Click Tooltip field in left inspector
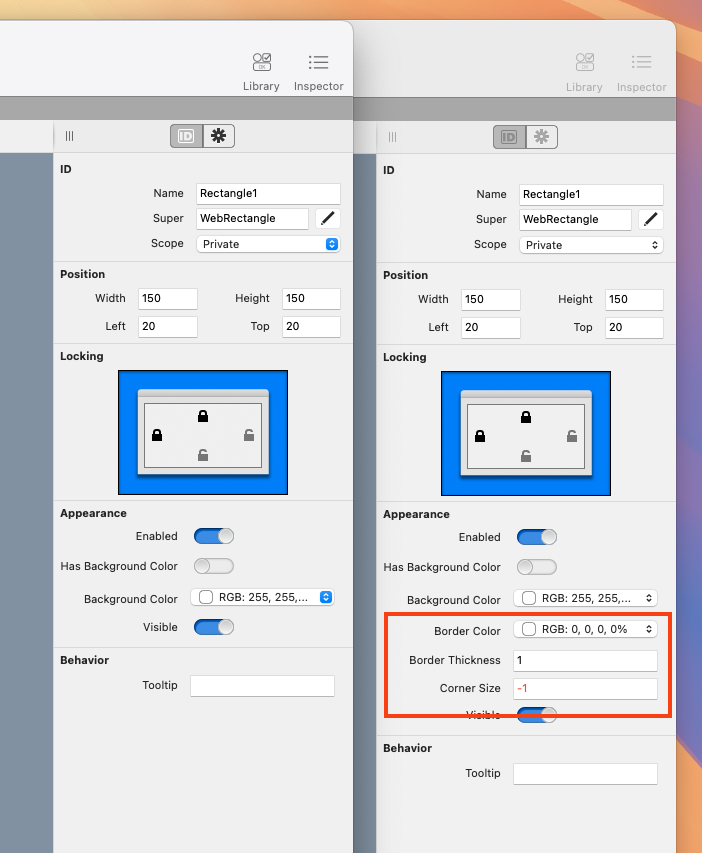Screen dimensions: 702x853 262,685
